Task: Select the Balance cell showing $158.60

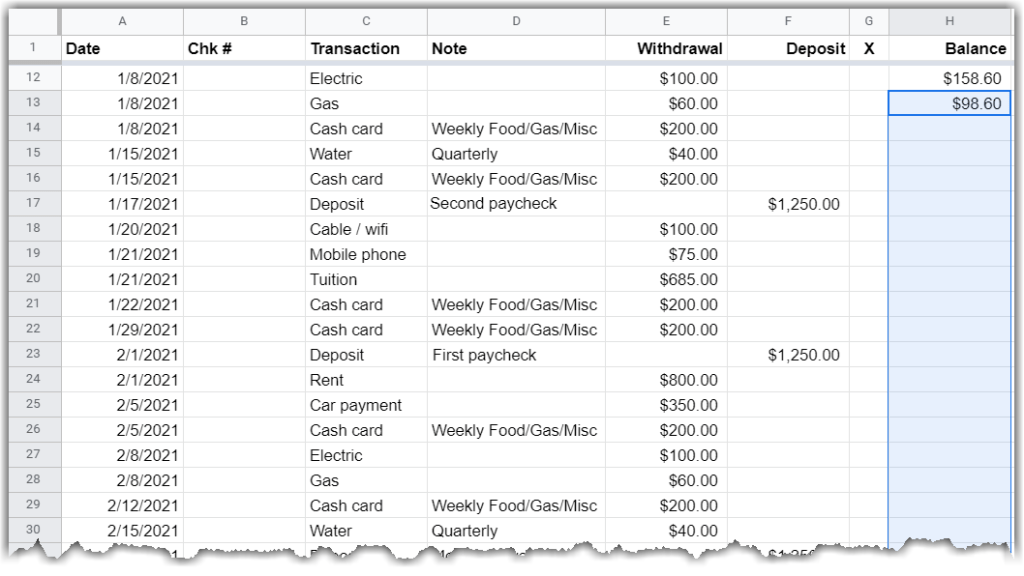Action: (x=948, y=78)
